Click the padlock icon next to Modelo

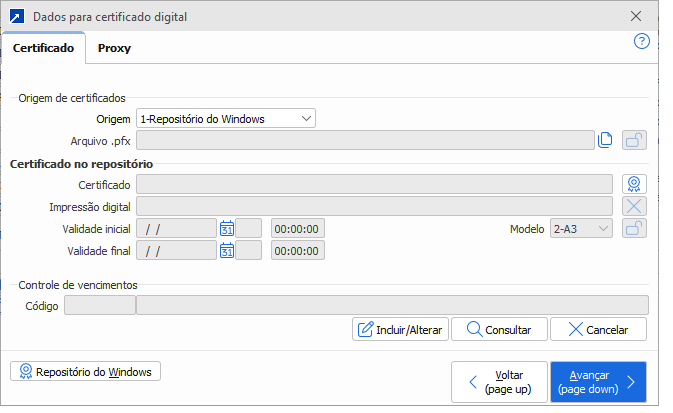click(x=634, y=228)
